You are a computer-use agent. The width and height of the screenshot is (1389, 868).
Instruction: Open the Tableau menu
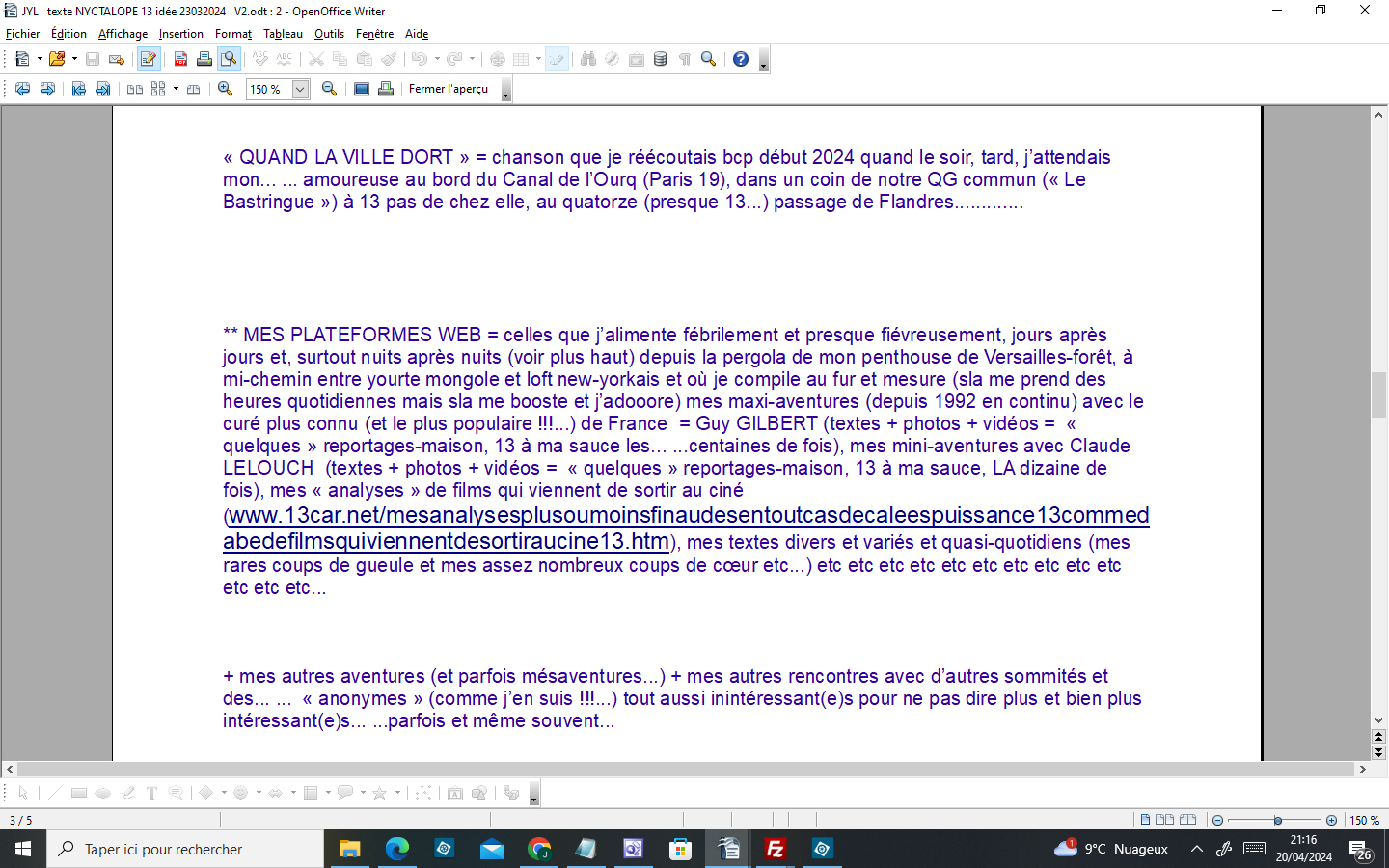283,34
